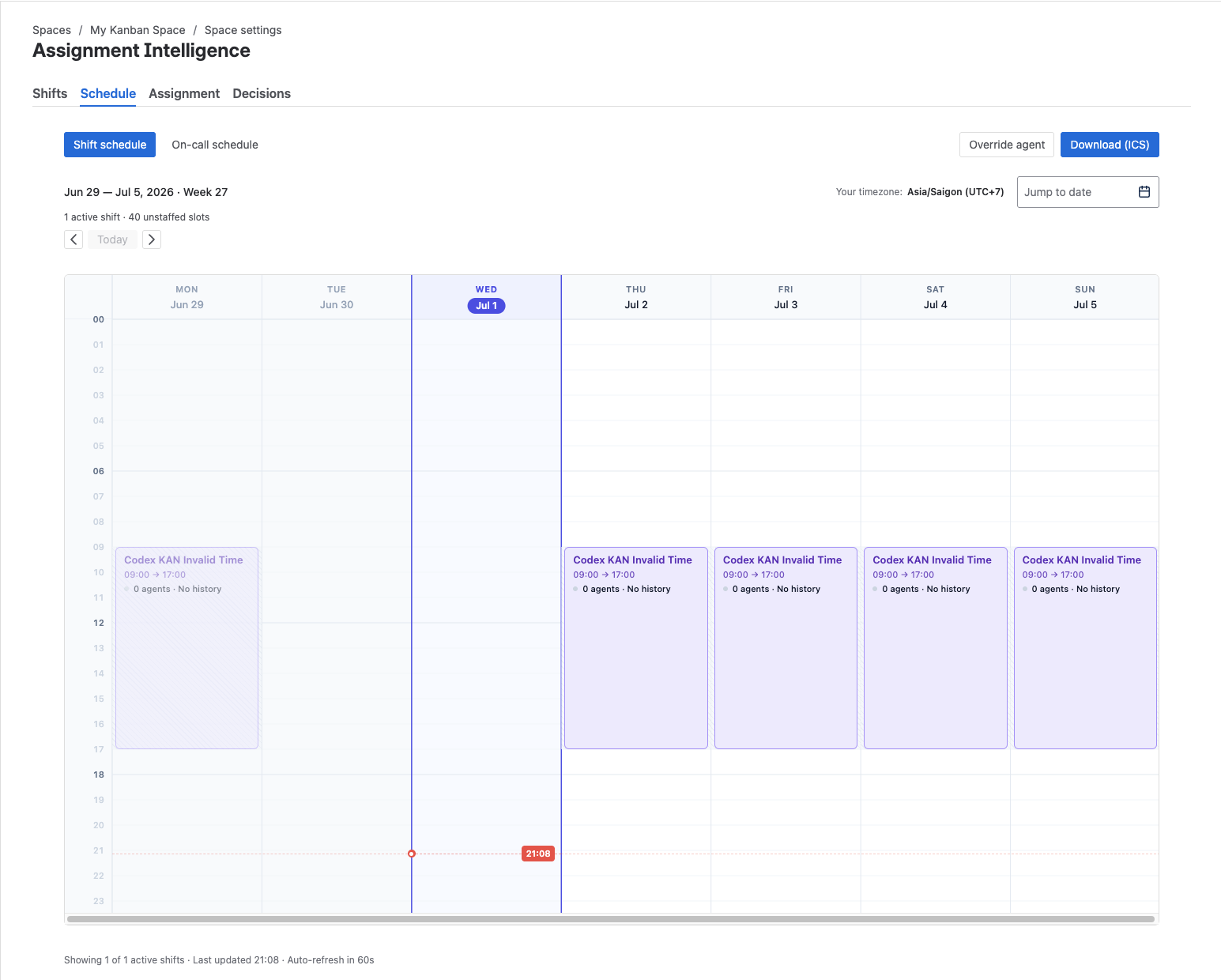Click the Today button
The image size is (1221, 980).
[x=112, y=239]
